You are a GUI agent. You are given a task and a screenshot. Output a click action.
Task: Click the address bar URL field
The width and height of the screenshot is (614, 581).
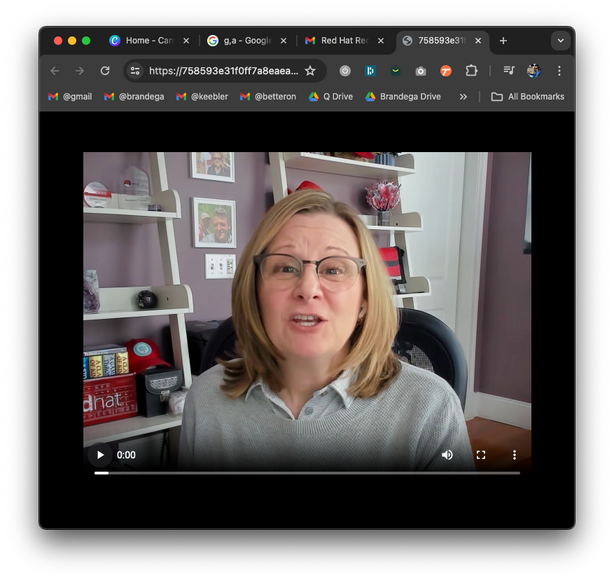pos(223,71)
